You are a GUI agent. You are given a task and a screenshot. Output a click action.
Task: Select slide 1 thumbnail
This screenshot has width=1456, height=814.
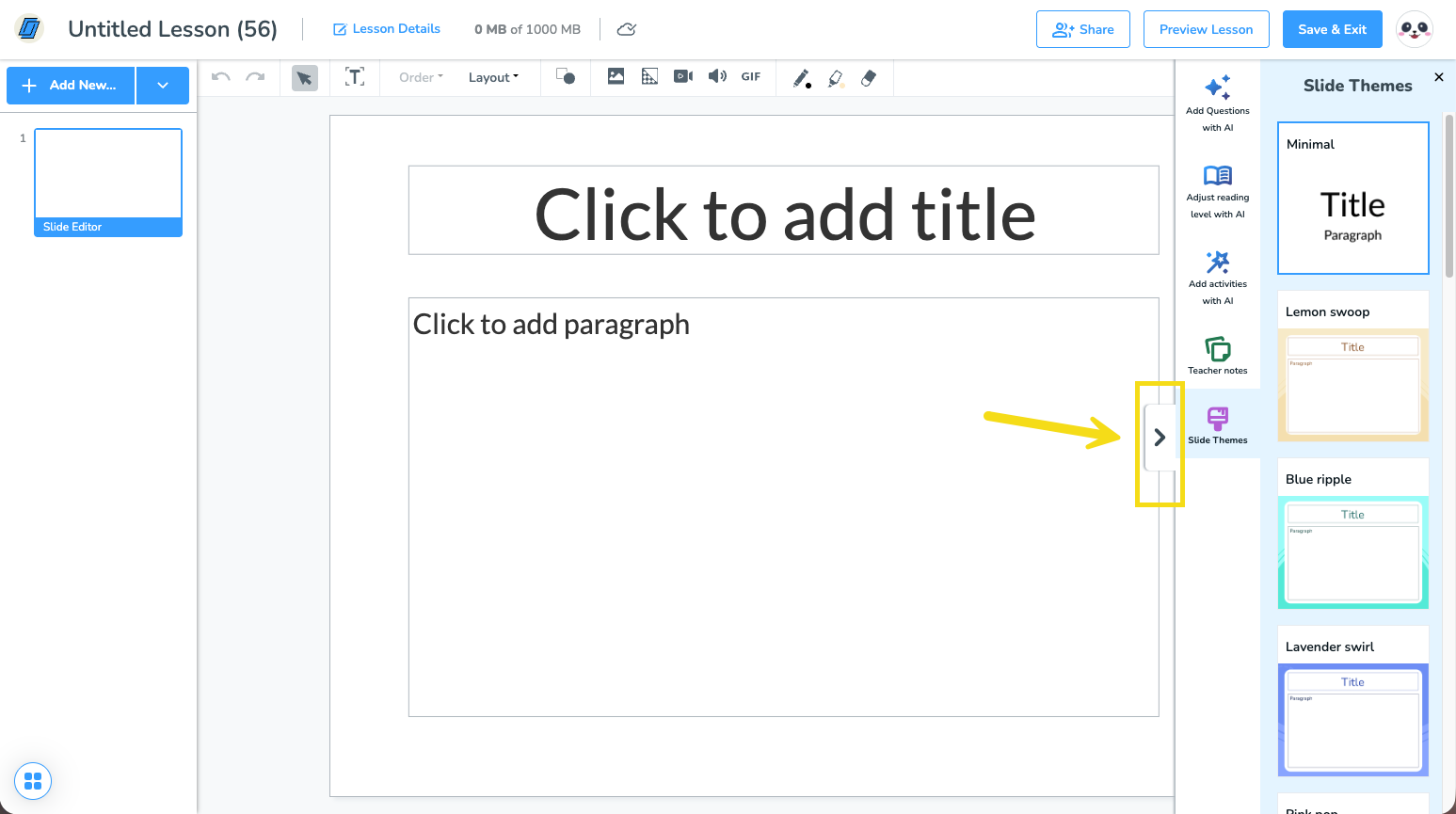(108, 183)
